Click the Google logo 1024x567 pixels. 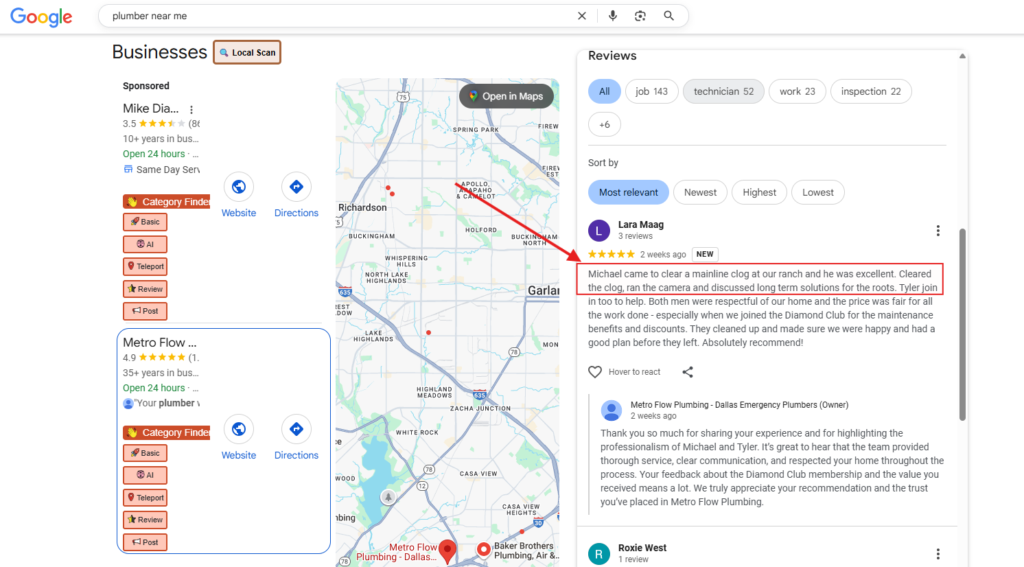tap(41, 17)
